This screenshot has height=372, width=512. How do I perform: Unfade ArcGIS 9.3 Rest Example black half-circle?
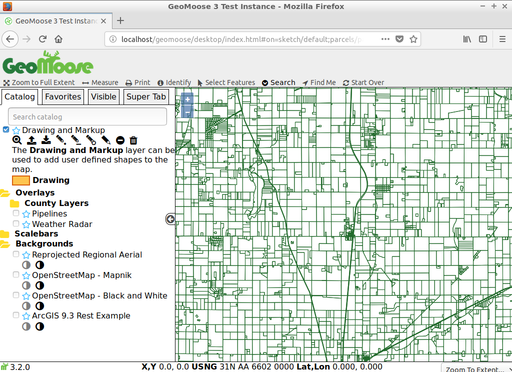40,327
